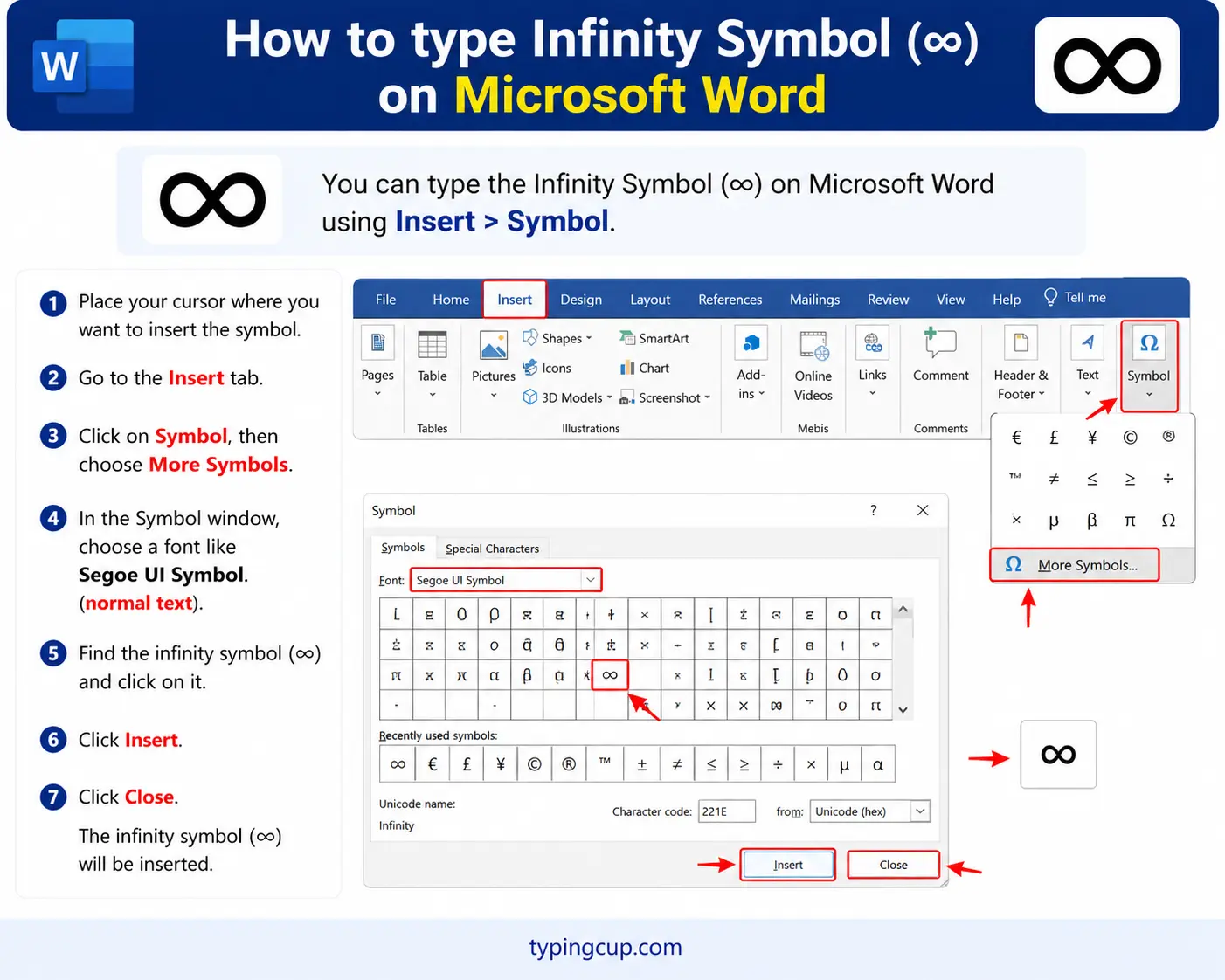Expand the chevron under Symbol button

tap(1149, 395)
